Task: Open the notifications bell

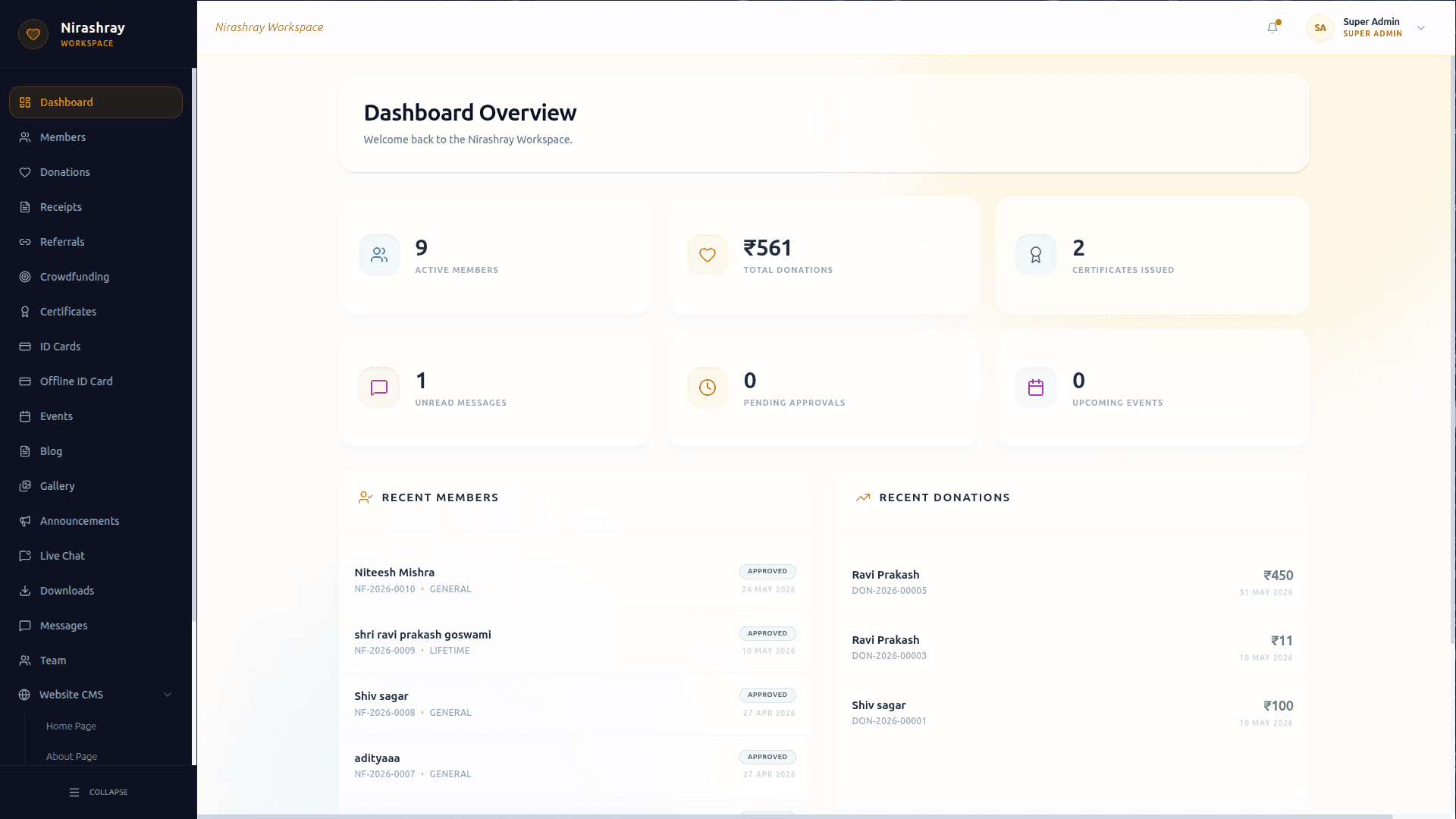Action: tap(1272, 27)
